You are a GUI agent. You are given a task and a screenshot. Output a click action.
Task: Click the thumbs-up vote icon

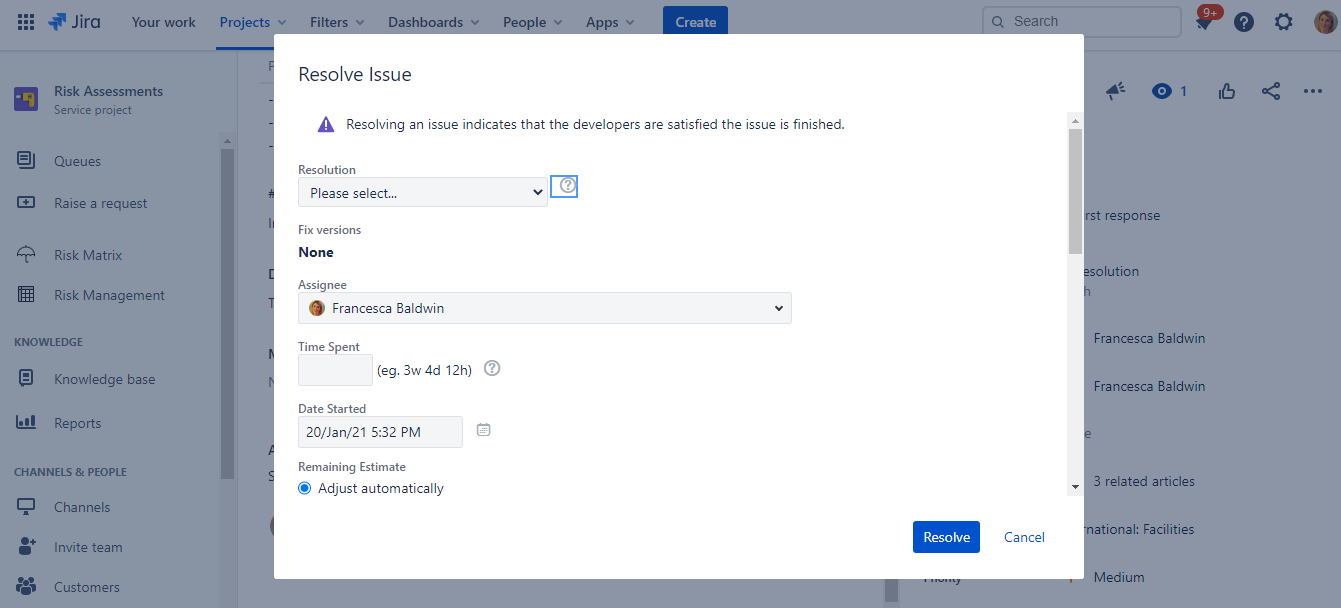click(x=1227, y=91)
